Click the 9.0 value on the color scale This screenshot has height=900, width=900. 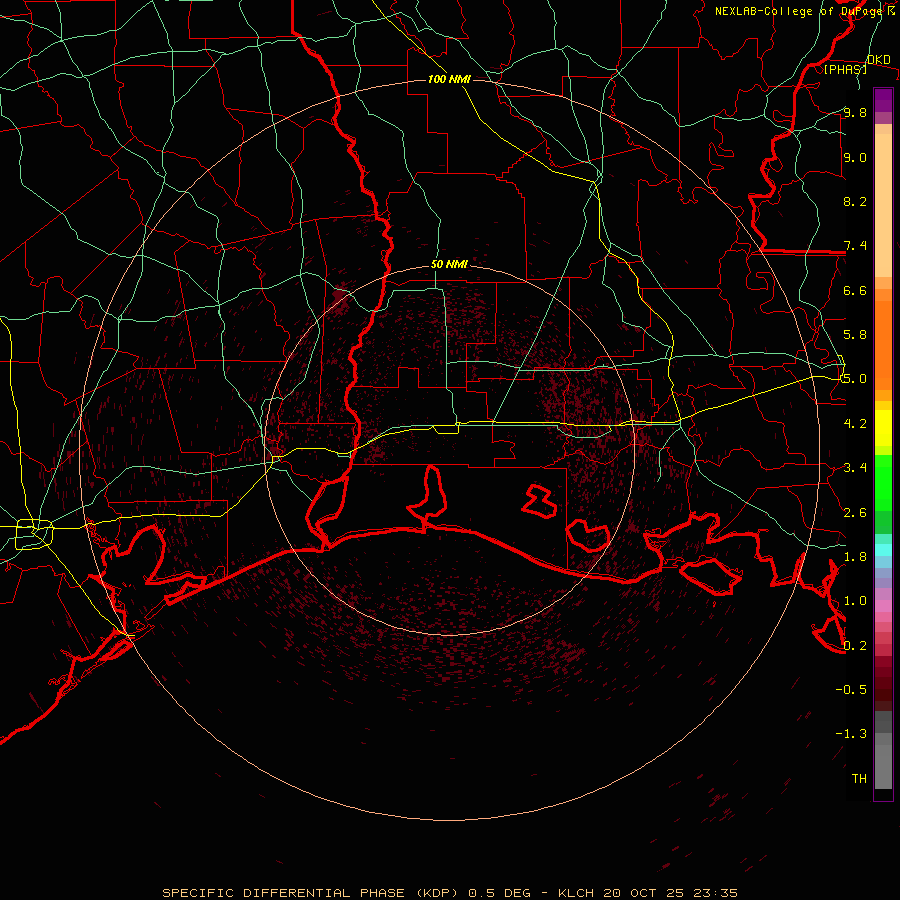pyautogui.click(x=855, y=157)
